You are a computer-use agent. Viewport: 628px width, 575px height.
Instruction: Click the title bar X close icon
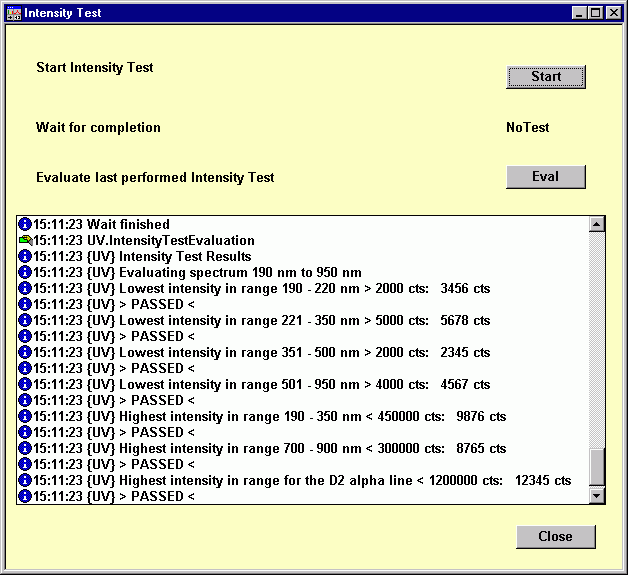click(x=614, y=13)
